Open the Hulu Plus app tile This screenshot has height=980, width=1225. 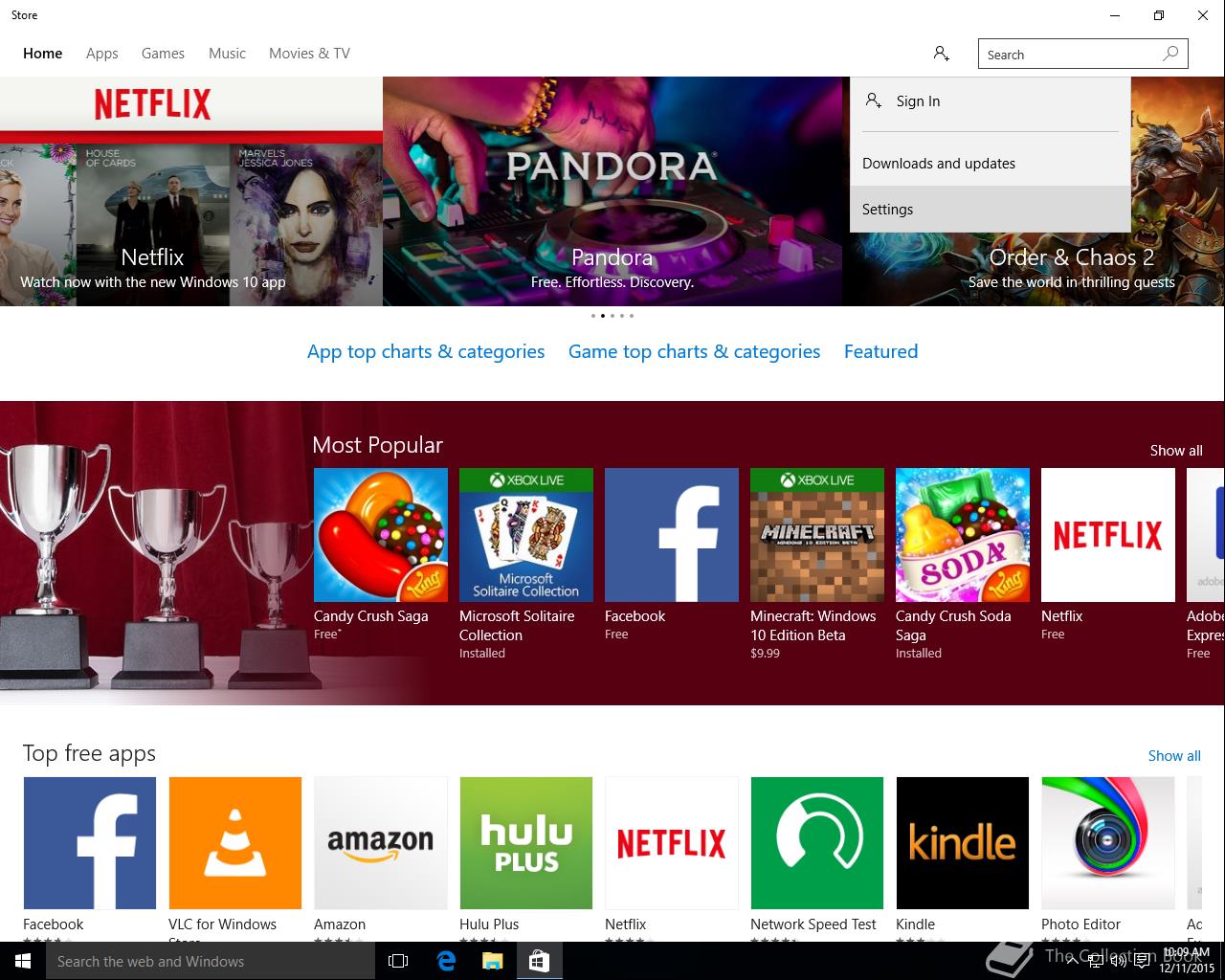pos(525,843)
